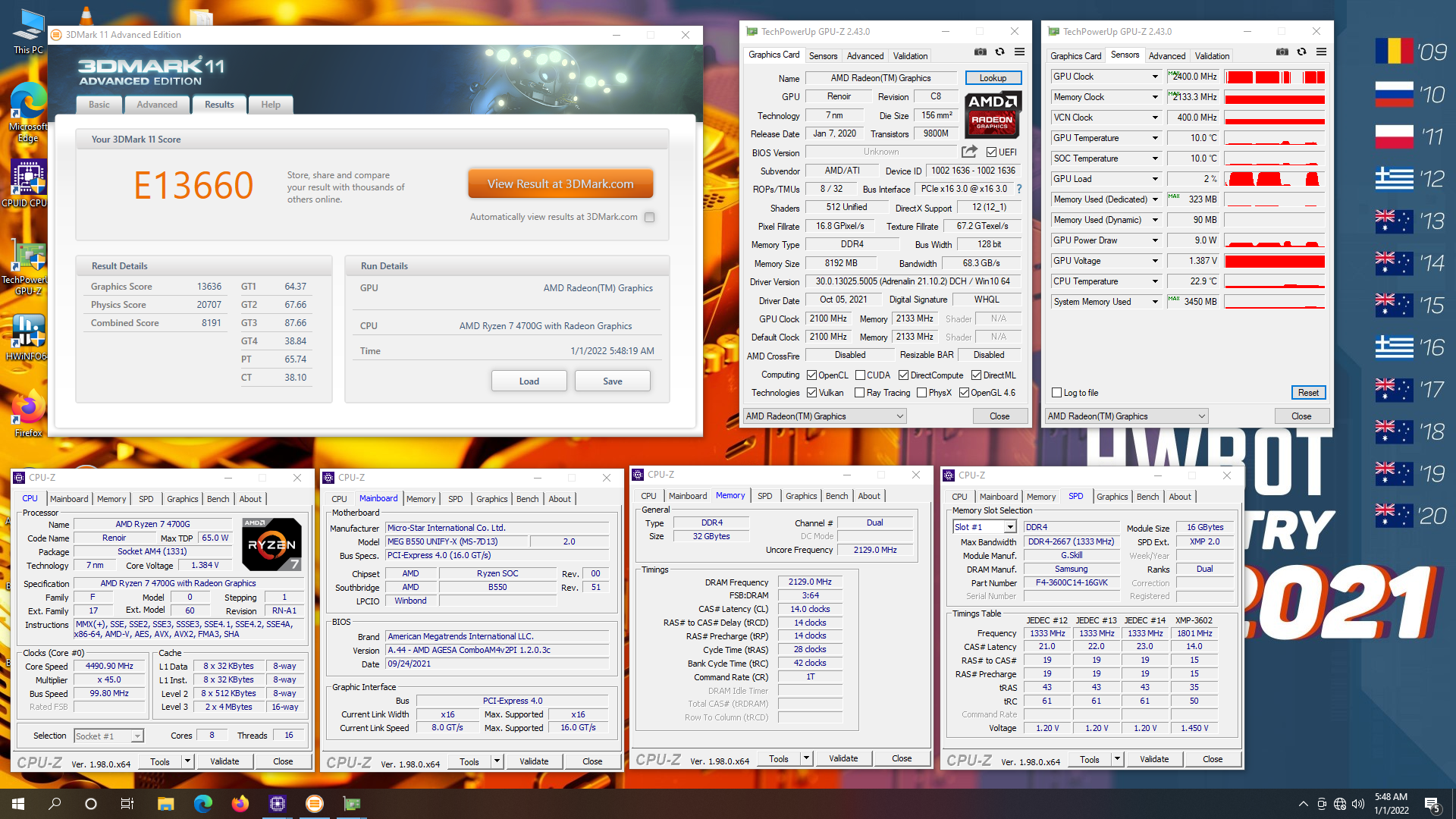Switch to CPU-Z taskbar icon

click(x=277, y=803)
